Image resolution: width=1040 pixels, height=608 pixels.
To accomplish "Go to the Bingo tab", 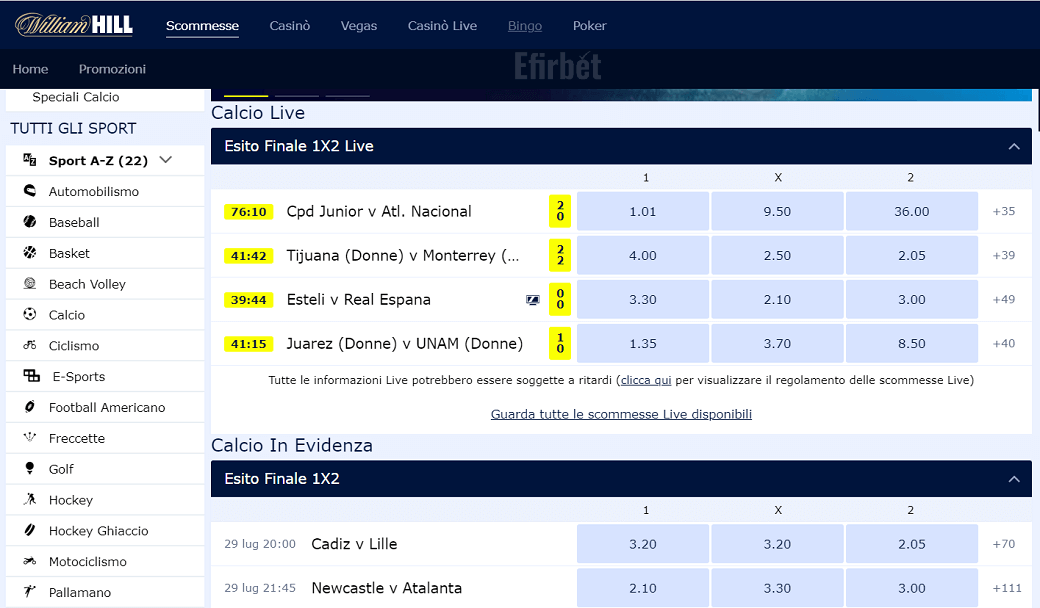I will [525, 26].
